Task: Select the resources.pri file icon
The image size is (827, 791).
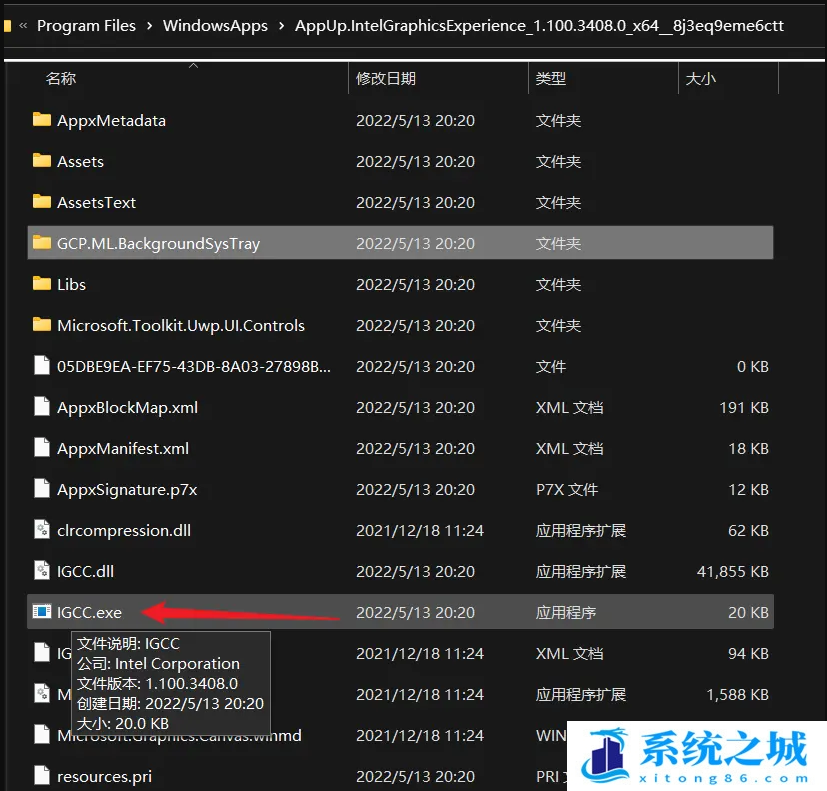Action: point(41,776)
